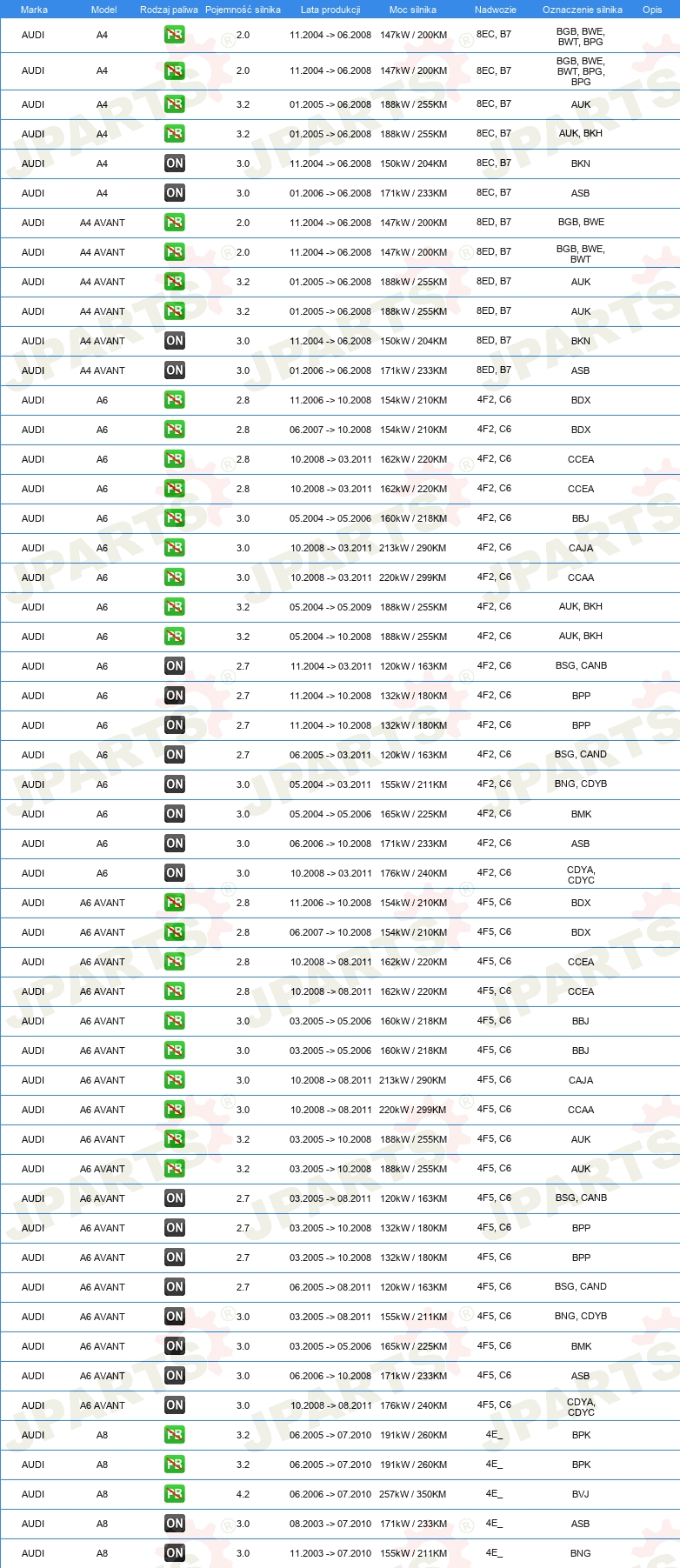The image size is (680, 1568).
Task: Click the PB icon in the A6 AVANT BDX row from 11.2006
Action: (175, 903)
